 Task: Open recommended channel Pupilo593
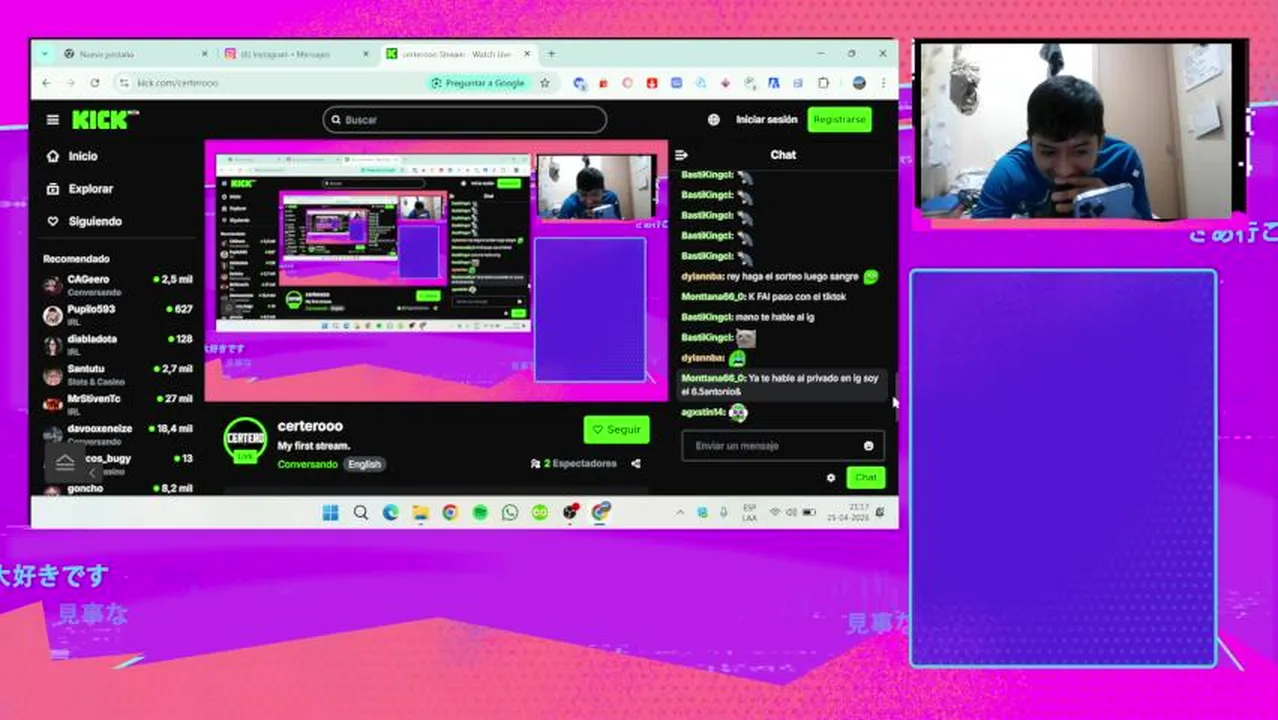point(118,315)
